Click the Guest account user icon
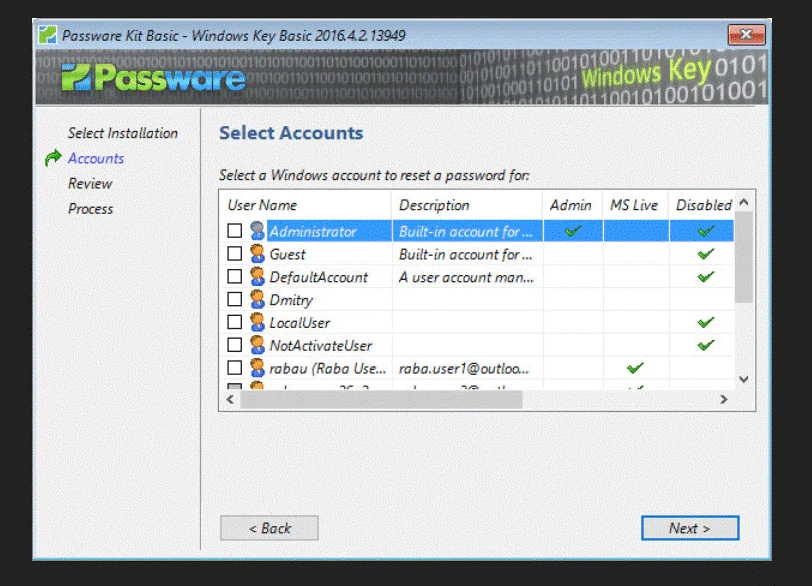This screenshot has height=586, width=812. tap(257, 255)
